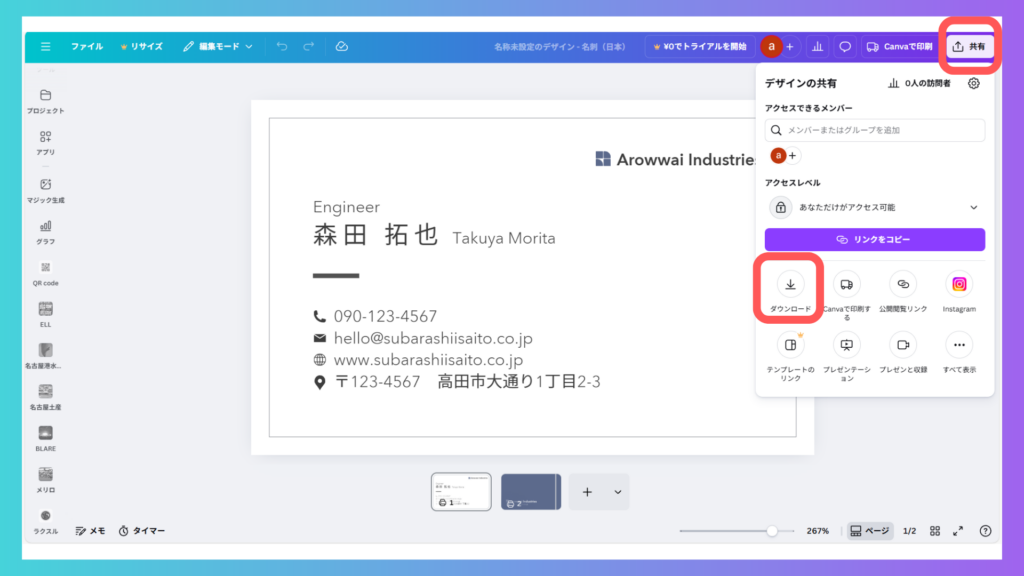Open the Presentation and record (プレゼンと収録) option
Screen dimensions: 1024x576
pos(903,345)
